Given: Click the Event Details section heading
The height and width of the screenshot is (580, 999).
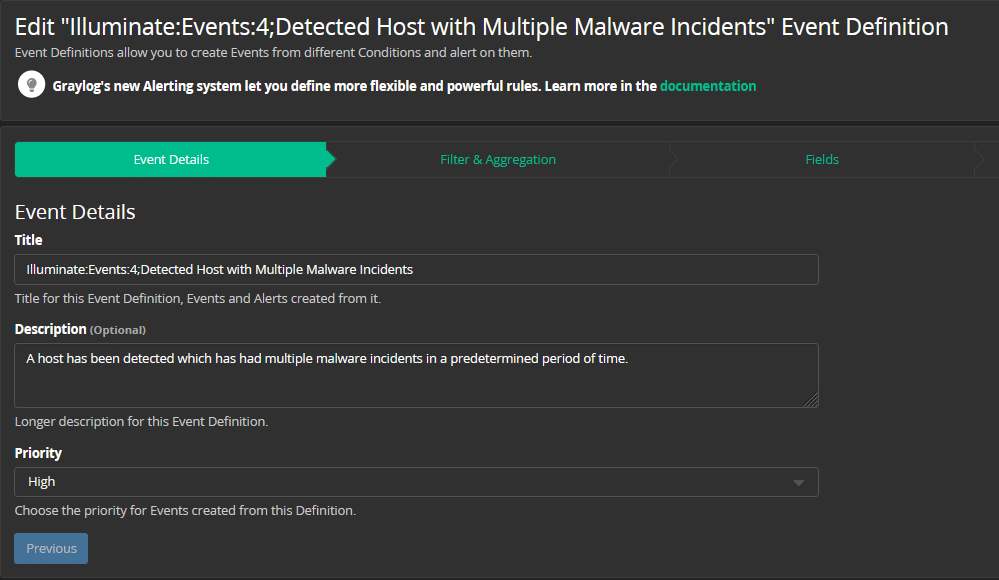Looking at the screenshot, I should coord(74,212).
